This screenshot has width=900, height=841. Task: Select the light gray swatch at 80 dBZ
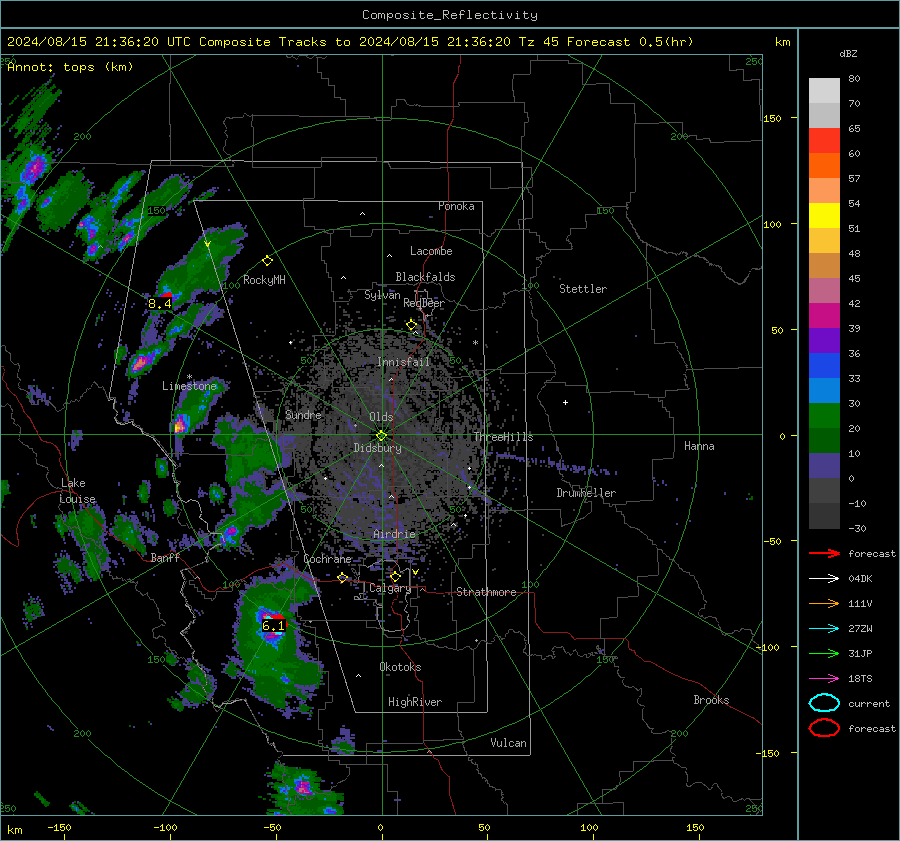click(x=824, y=91)
